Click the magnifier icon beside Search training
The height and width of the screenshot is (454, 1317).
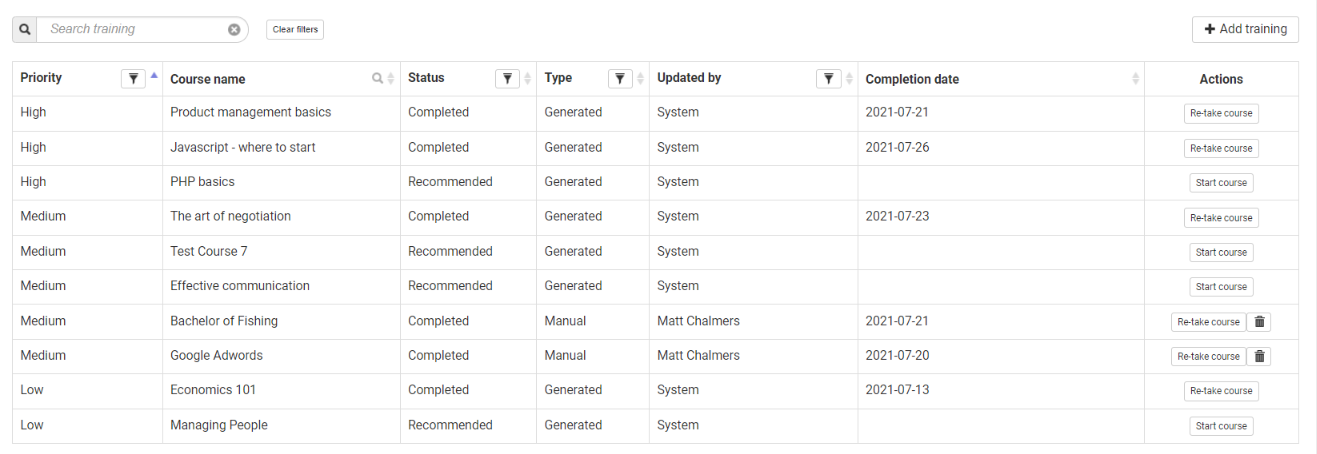click(25, 29)
